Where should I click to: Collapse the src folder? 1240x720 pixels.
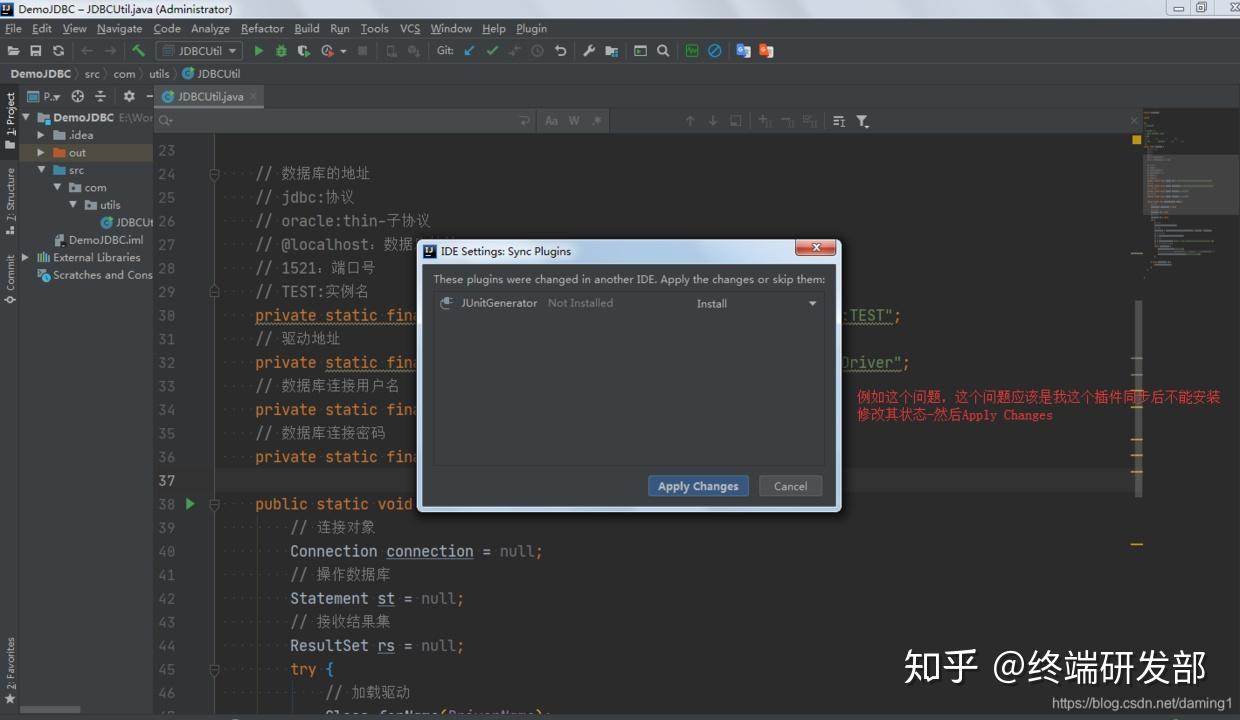pyautogui.click(x=41, y=170)
